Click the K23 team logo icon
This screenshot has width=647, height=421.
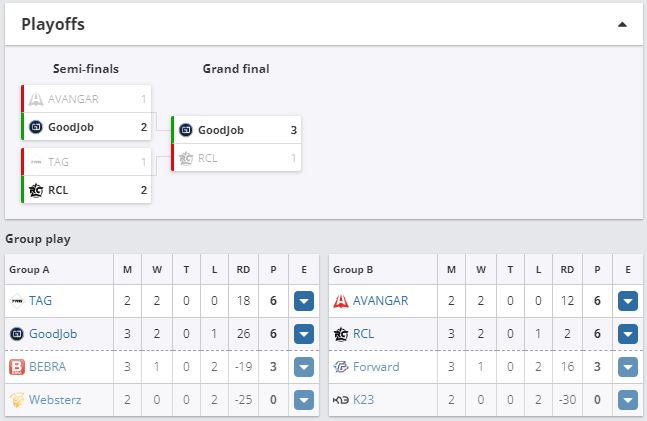[341, 400]
